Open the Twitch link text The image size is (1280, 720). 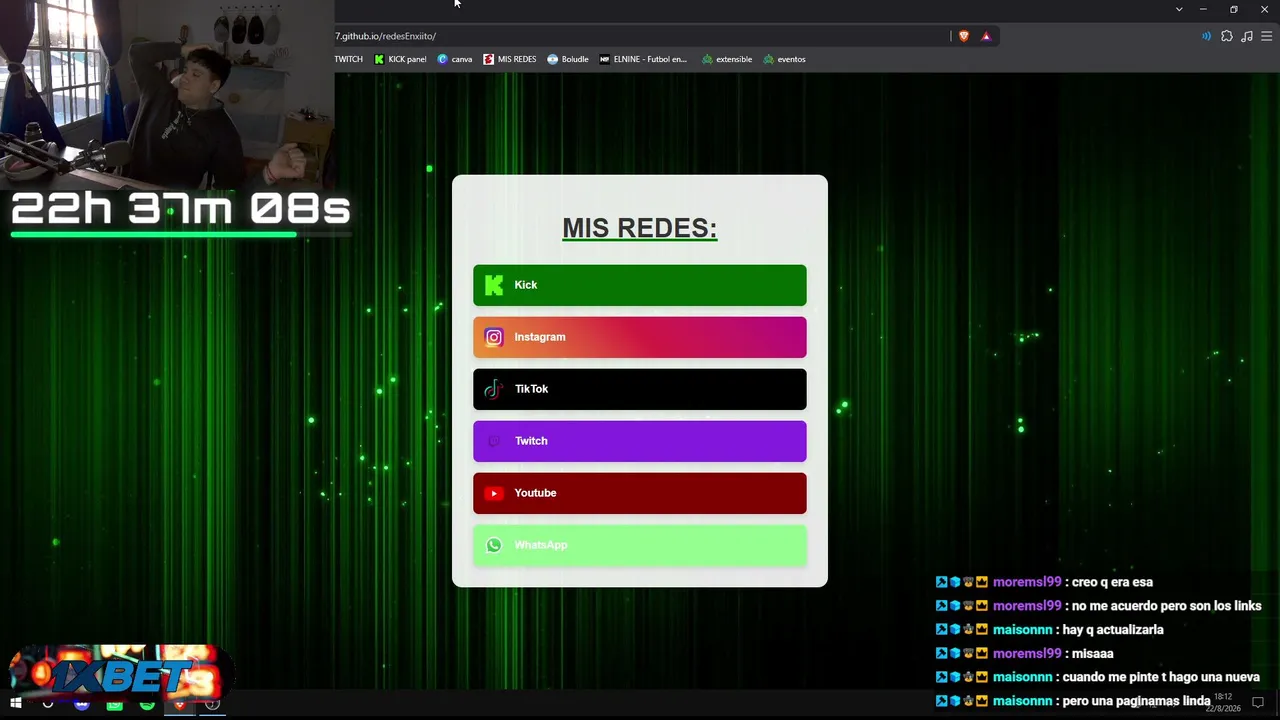coord(531,441)
